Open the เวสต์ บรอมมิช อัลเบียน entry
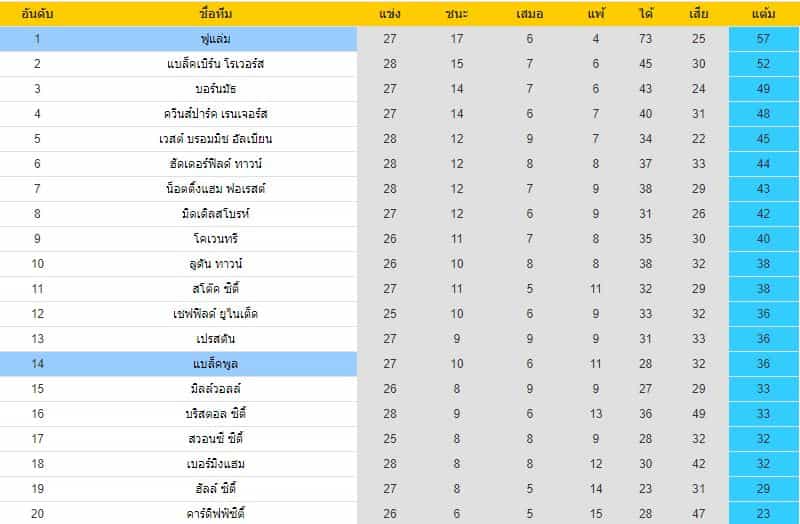Screen dimensions: 800x524 pos(215,139)
